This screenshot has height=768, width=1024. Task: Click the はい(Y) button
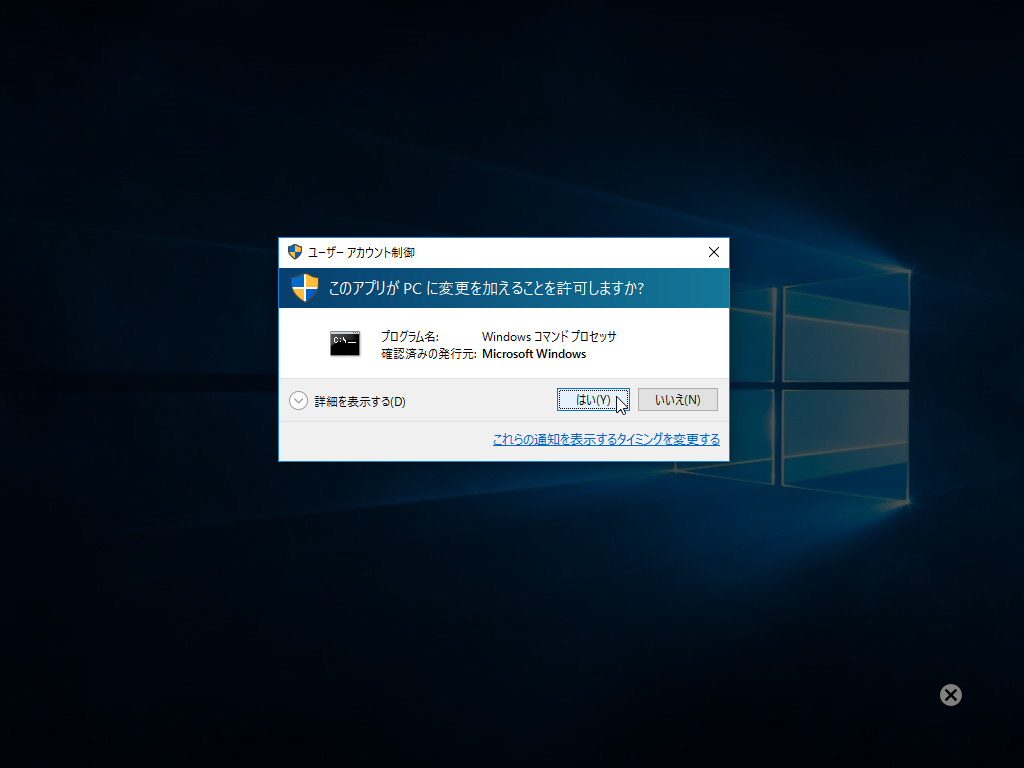click(593, 400)
